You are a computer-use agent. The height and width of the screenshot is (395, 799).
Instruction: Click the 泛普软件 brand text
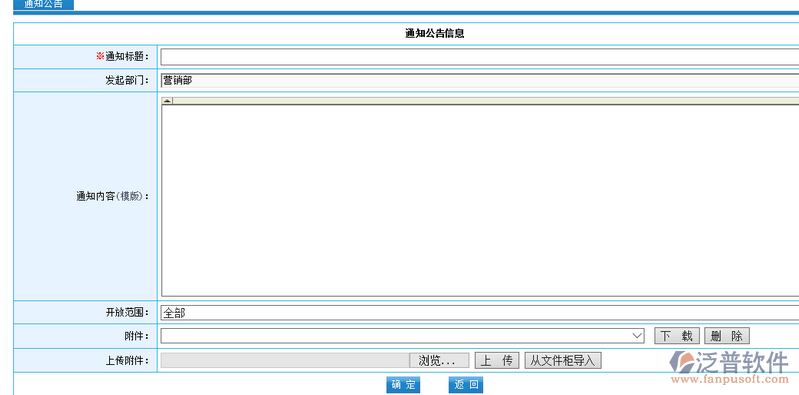click(x=741, y=362)
